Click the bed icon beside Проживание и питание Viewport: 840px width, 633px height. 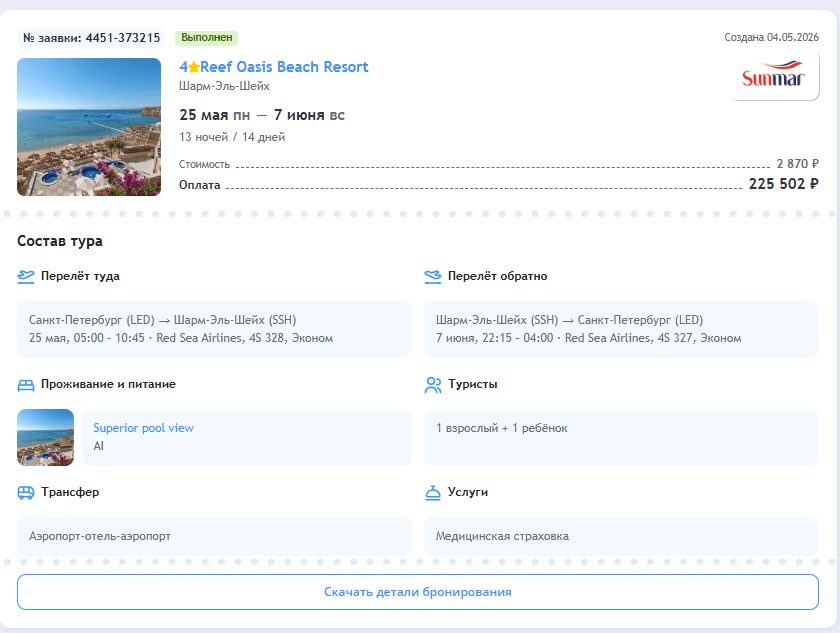click(x=26, y=385)
